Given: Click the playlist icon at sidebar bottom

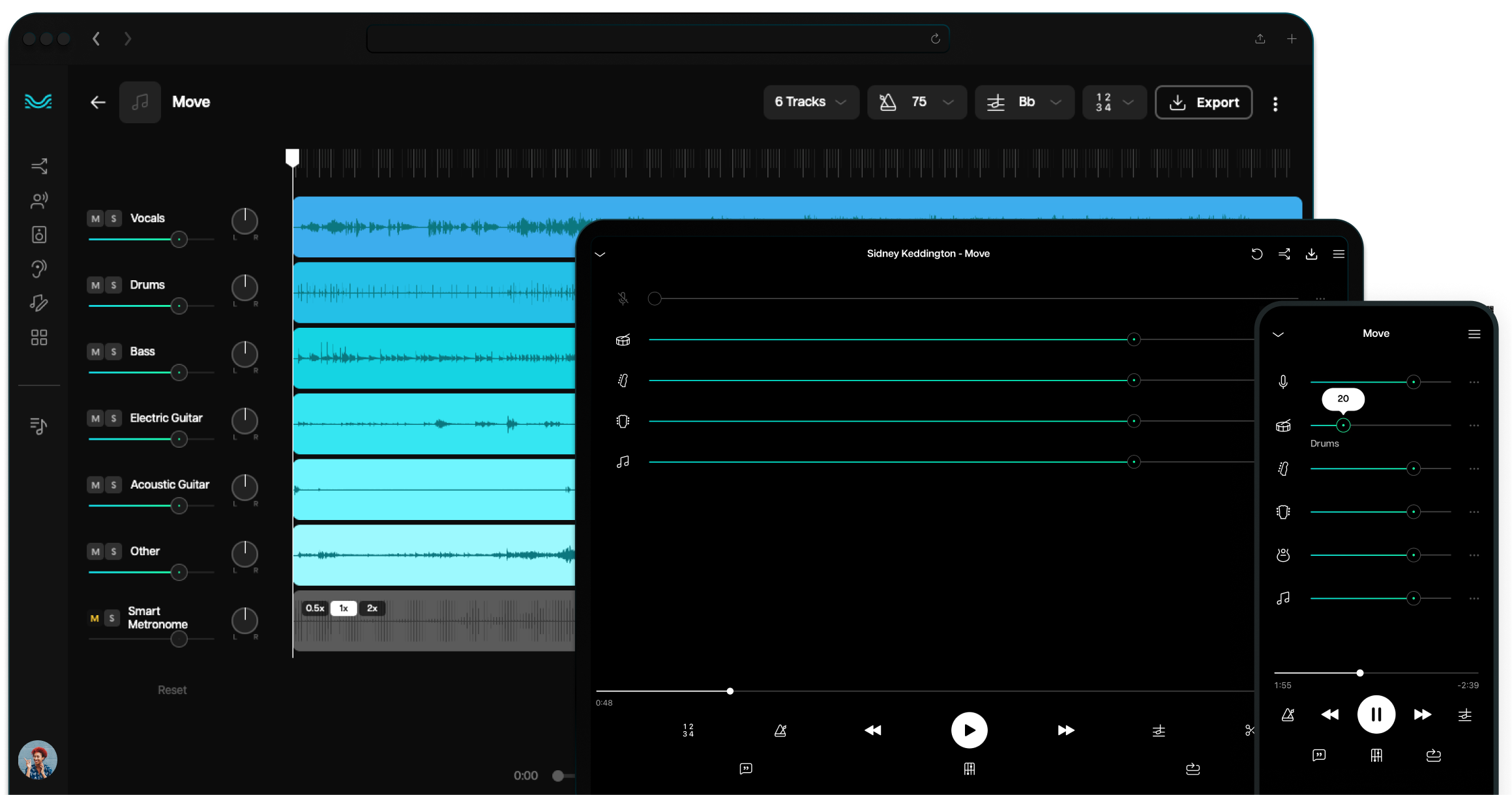Looking at the screenshot, I should (39, 427).
